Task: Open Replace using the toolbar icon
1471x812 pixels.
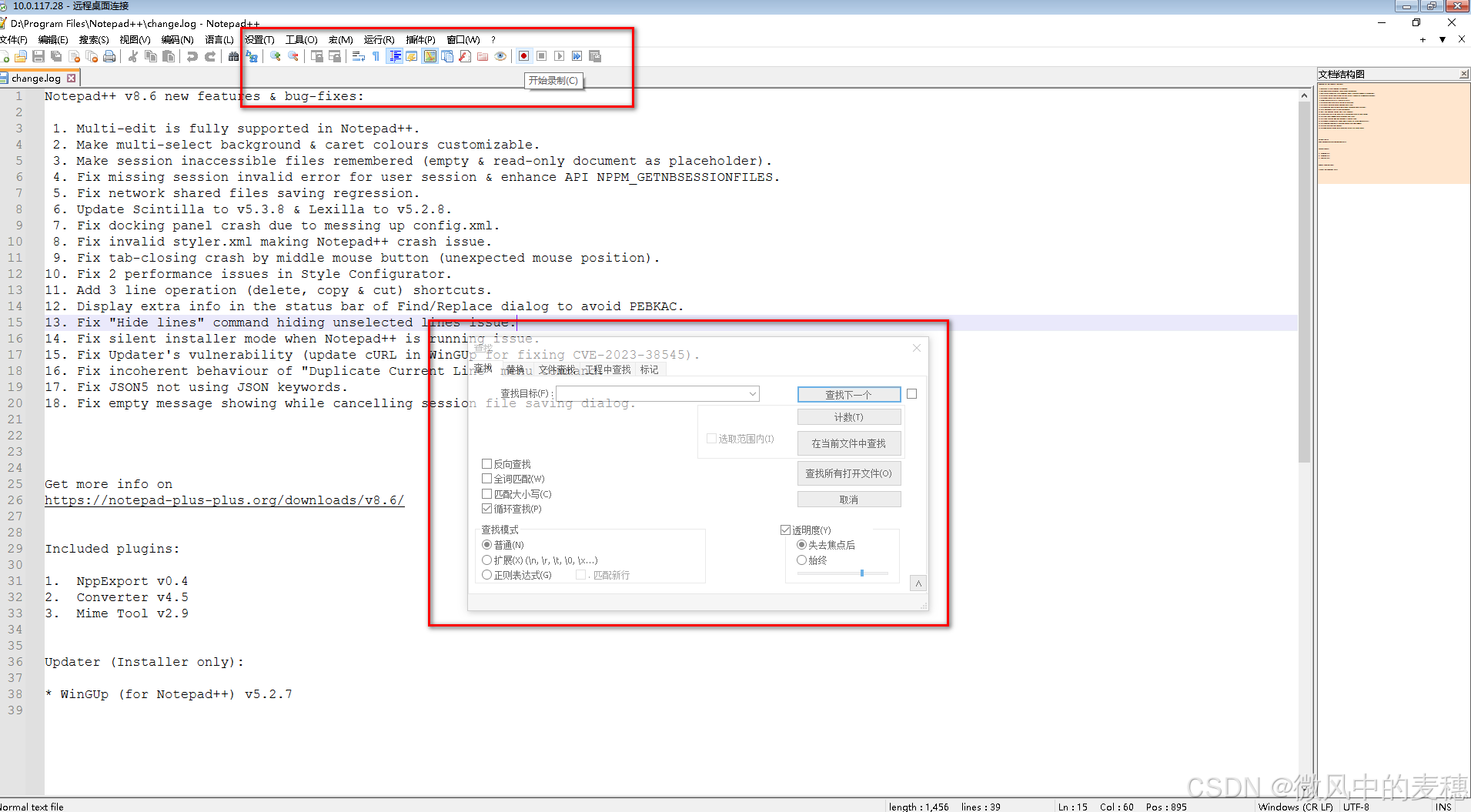Action: pyautogui.click(x=252, y=56)
